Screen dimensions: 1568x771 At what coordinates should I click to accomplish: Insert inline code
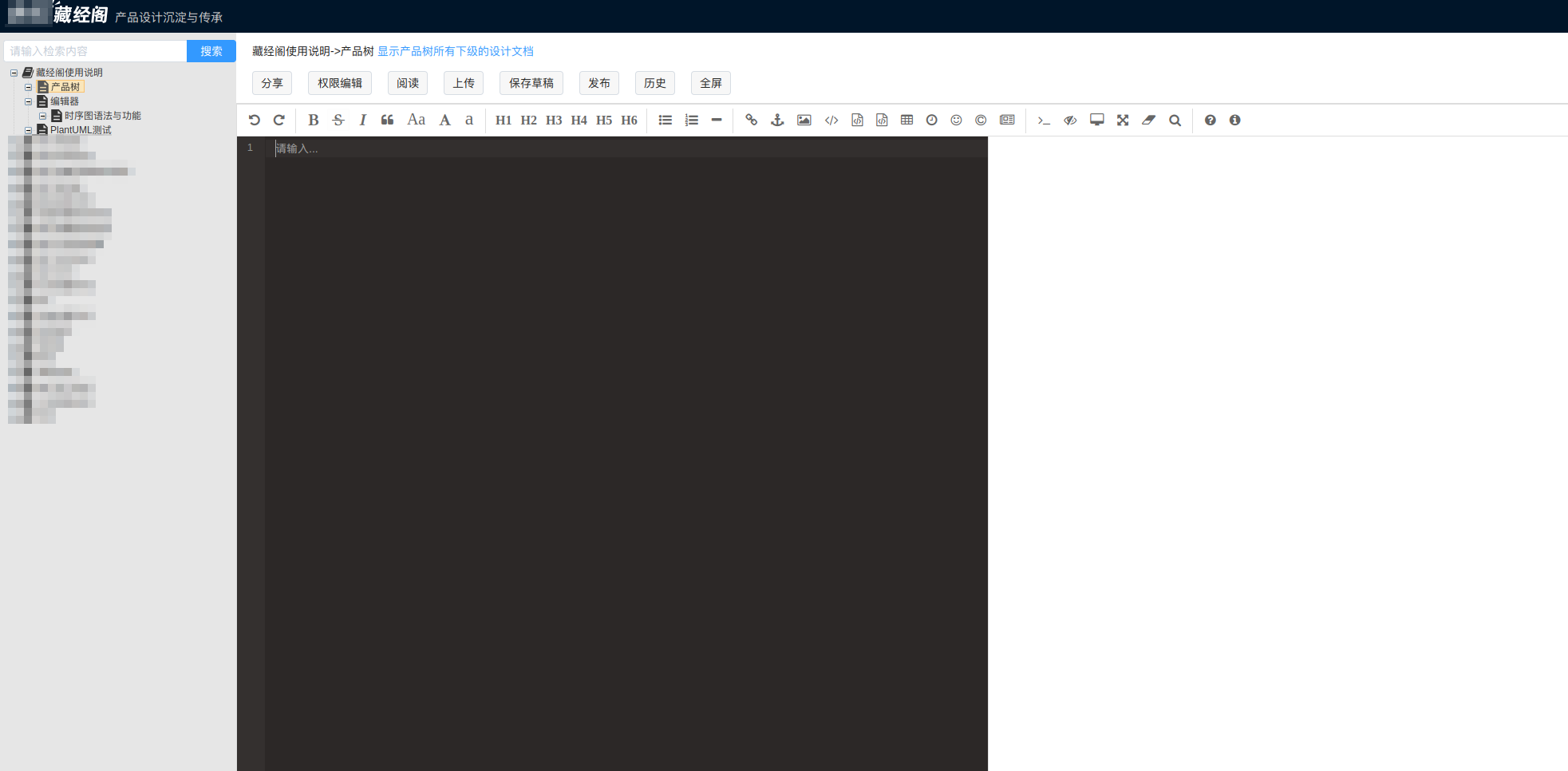tap(831, 120)
